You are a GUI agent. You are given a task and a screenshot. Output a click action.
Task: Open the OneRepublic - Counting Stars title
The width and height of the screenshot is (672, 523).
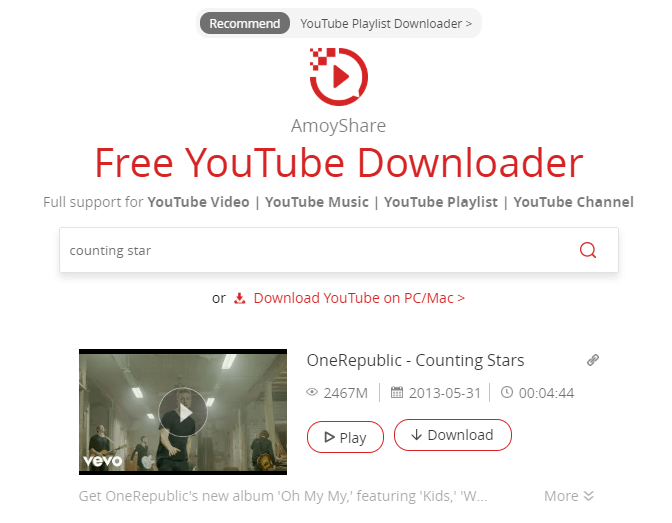(x=415, y=361)
